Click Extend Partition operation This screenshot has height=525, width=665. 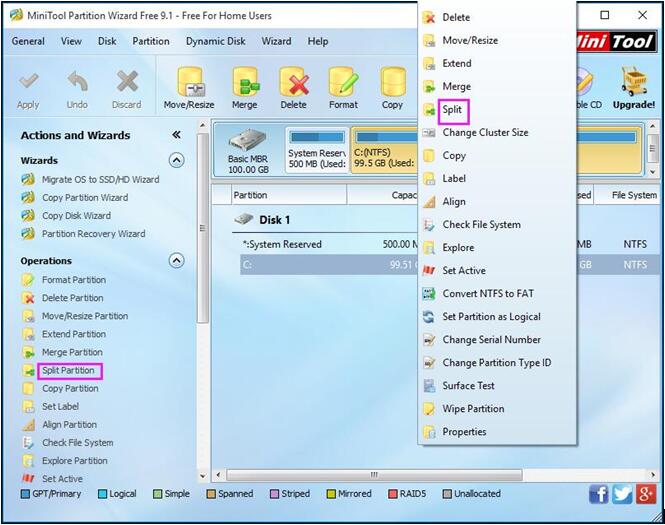click(x=74, y=334)
